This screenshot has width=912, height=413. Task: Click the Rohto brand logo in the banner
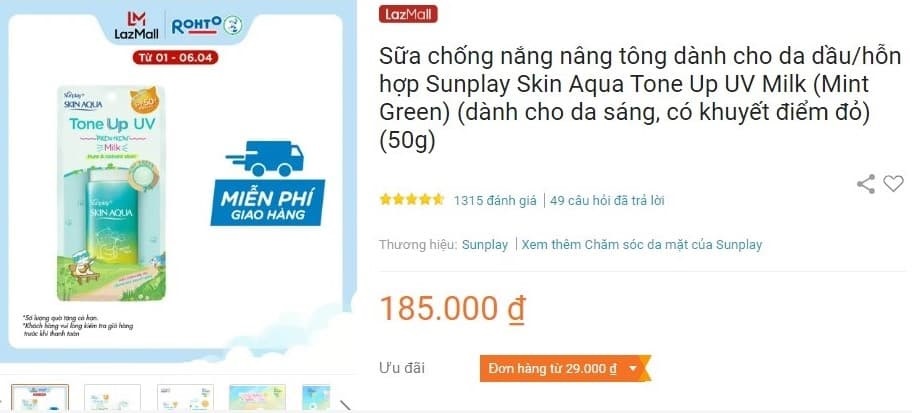[207, 25]
